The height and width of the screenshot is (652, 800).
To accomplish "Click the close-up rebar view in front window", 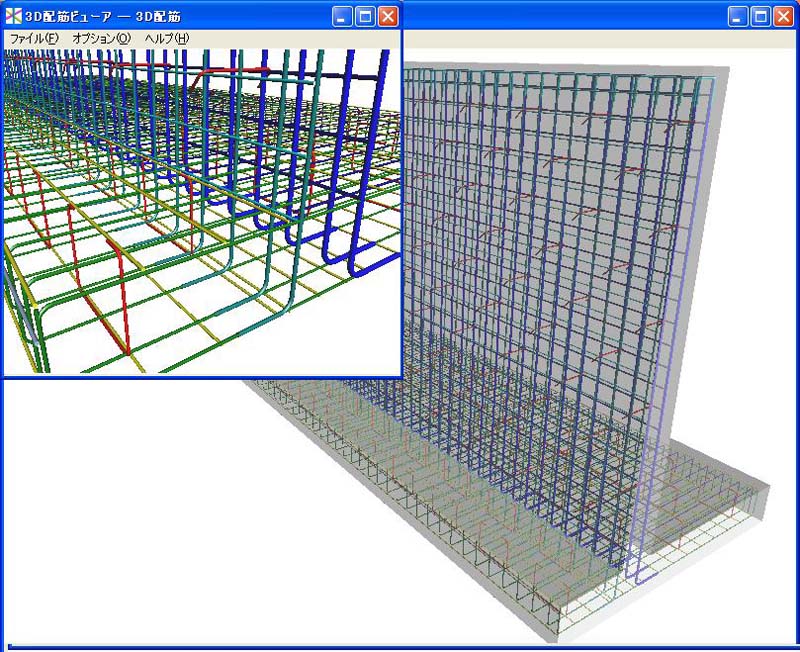I will click(x=202, y=211).
